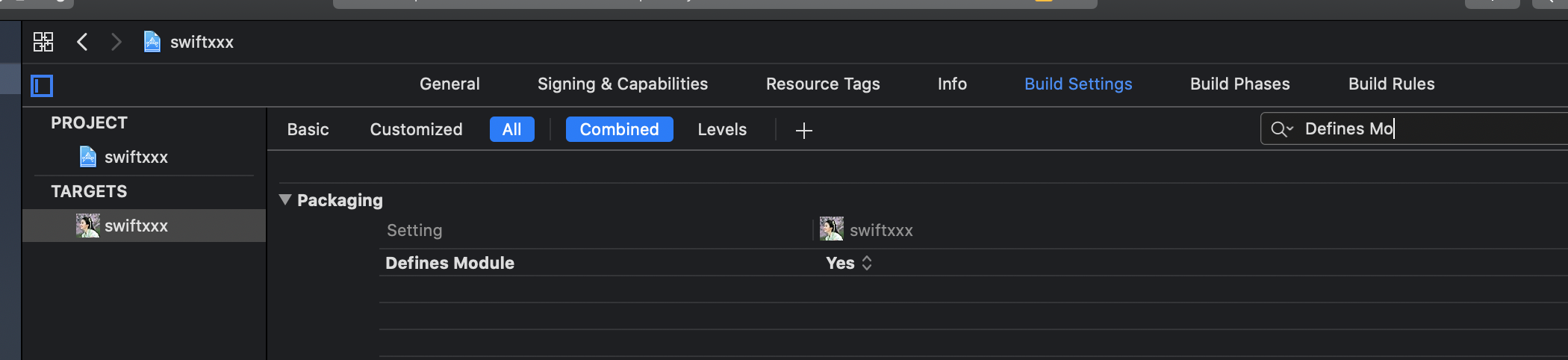Collapse the Packaging section
The height and width of the screenshot is (360, 1568).
[x=285, y=199]
